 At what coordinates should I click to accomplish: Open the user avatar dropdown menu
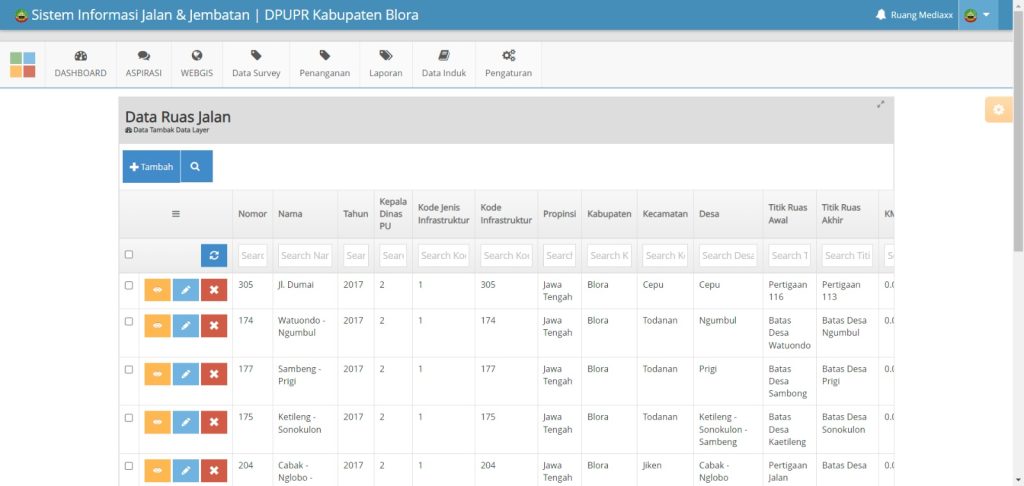pyautogui.click(x=978, y=15)
